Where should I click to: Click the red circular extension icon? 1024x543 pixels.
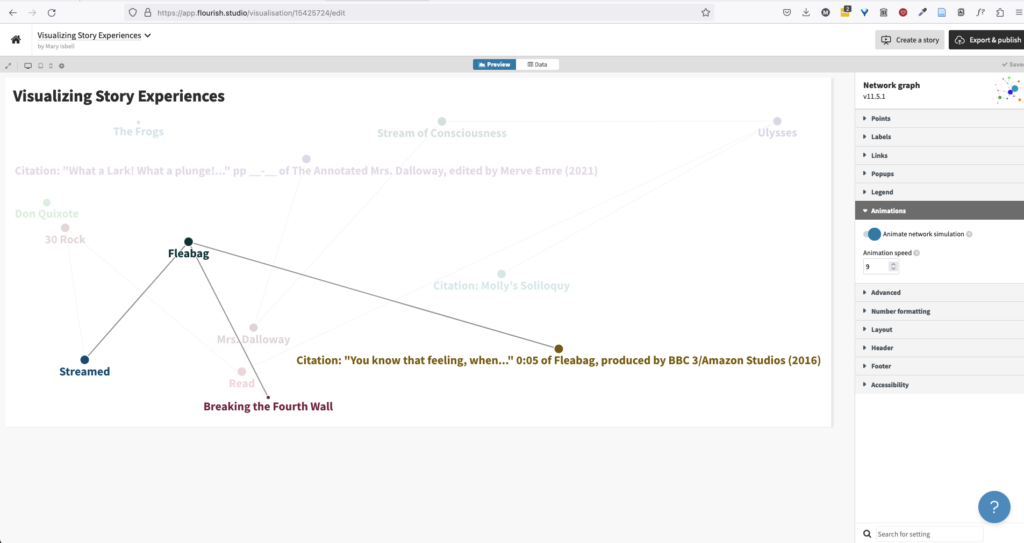(903, 12)
